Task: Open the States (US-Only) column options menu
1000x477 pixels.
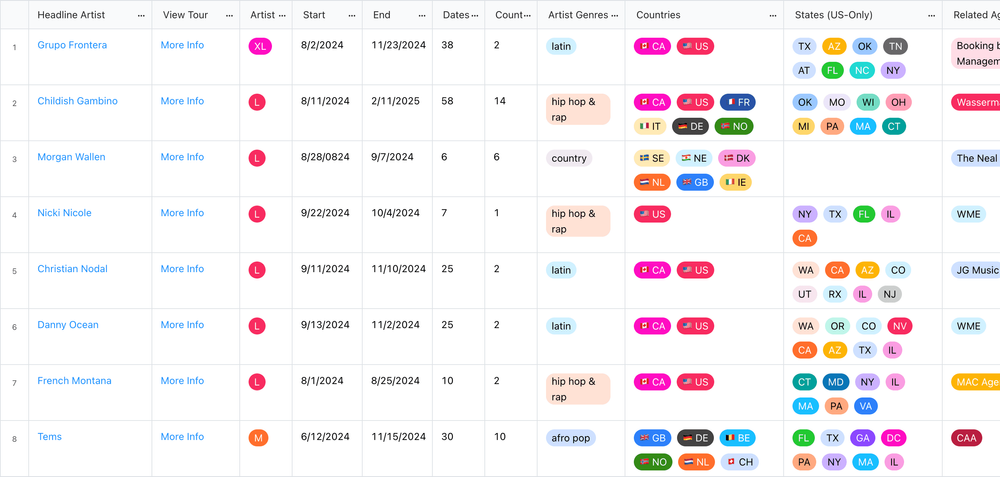Action: [x=932, y=15]
